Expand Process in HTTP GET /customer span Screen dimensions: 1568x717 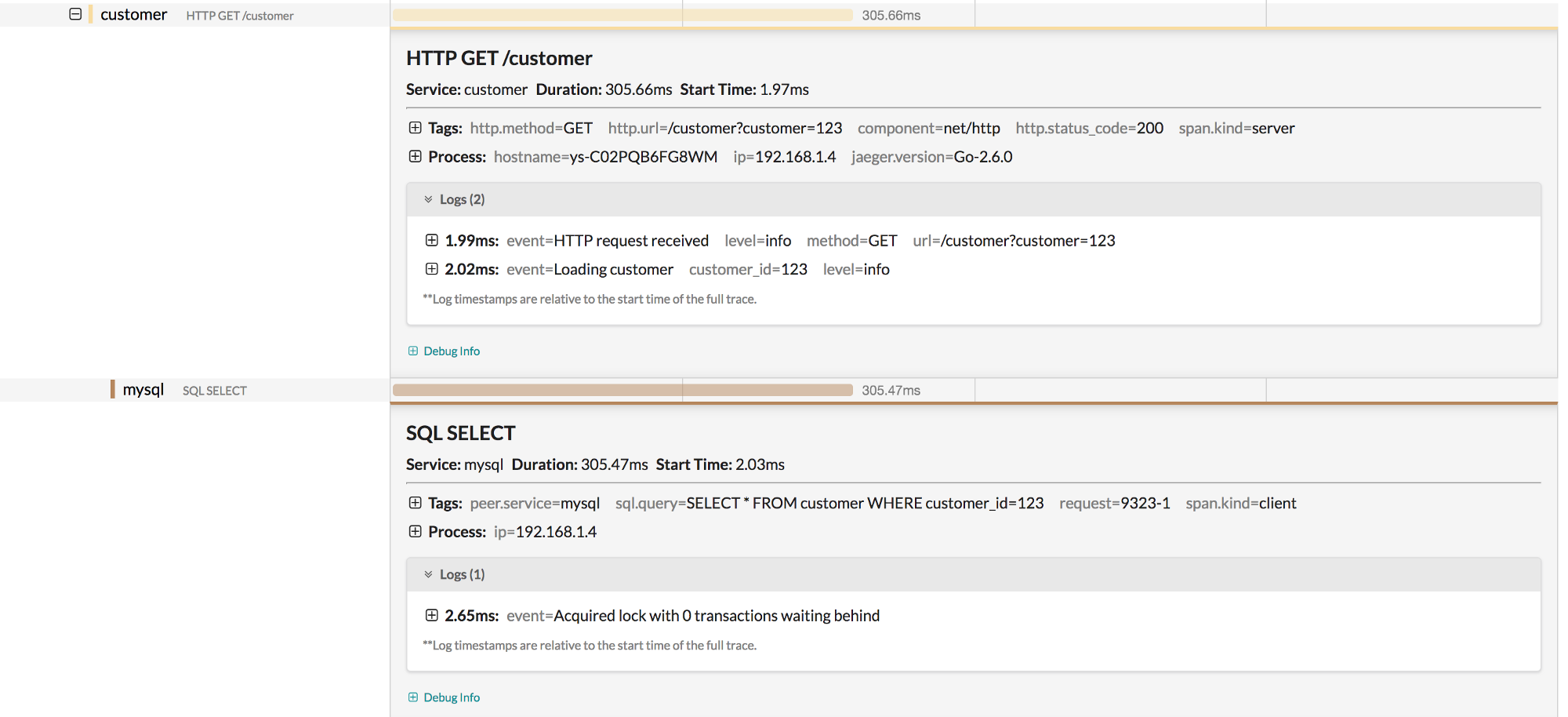tap(416, 156)
